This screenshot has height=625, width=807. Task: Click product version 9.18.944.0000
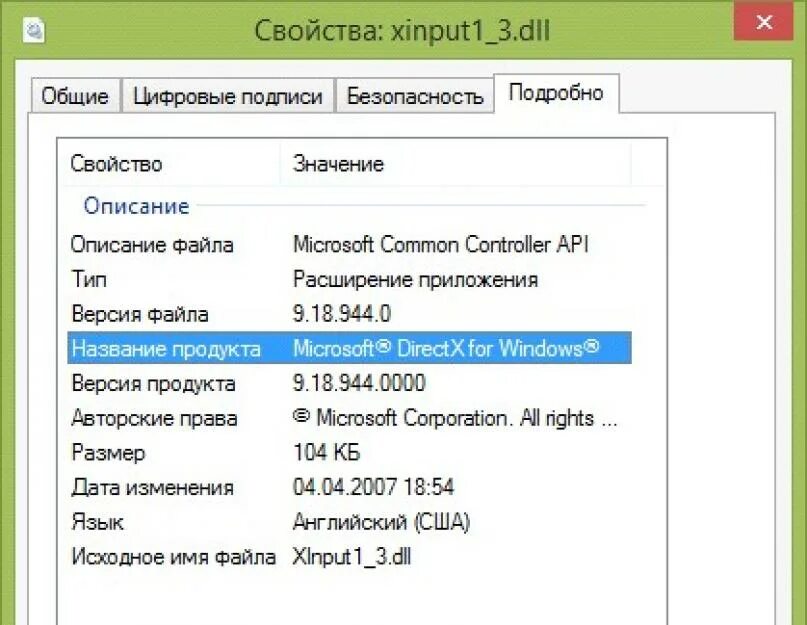359,383
